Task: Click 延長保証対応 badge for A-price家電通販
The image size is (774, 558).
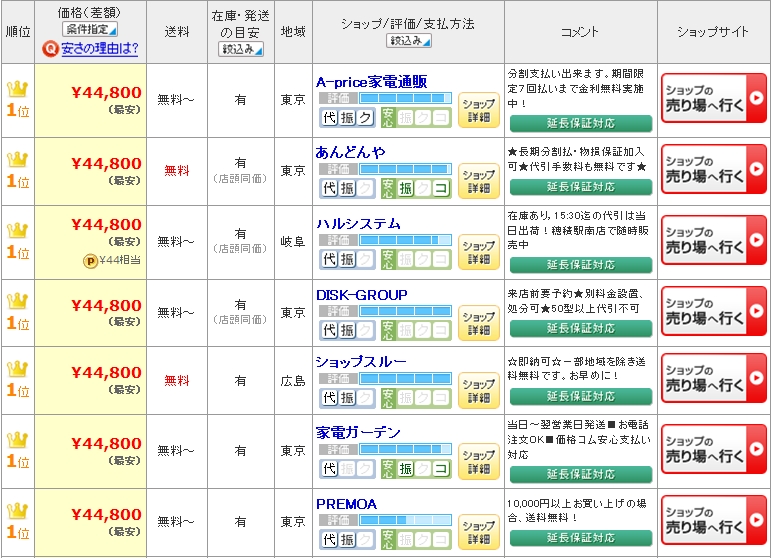Action: 580,123
